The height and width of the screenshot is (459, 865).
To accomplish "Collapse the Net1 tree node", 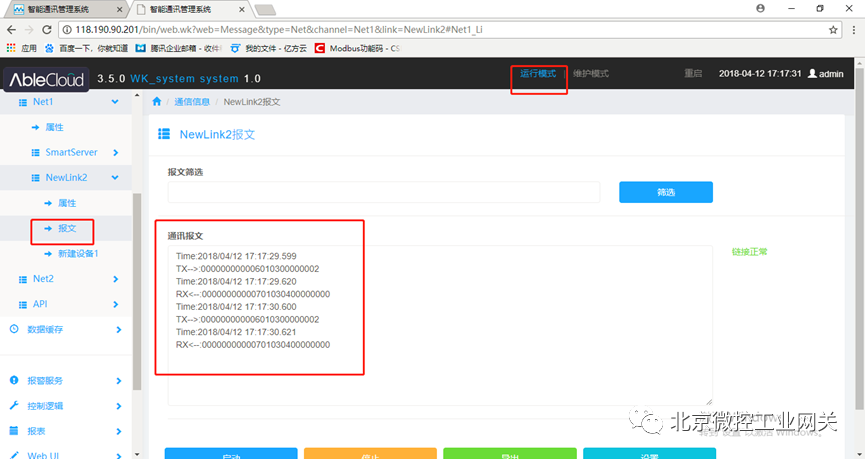I will 116,102.
